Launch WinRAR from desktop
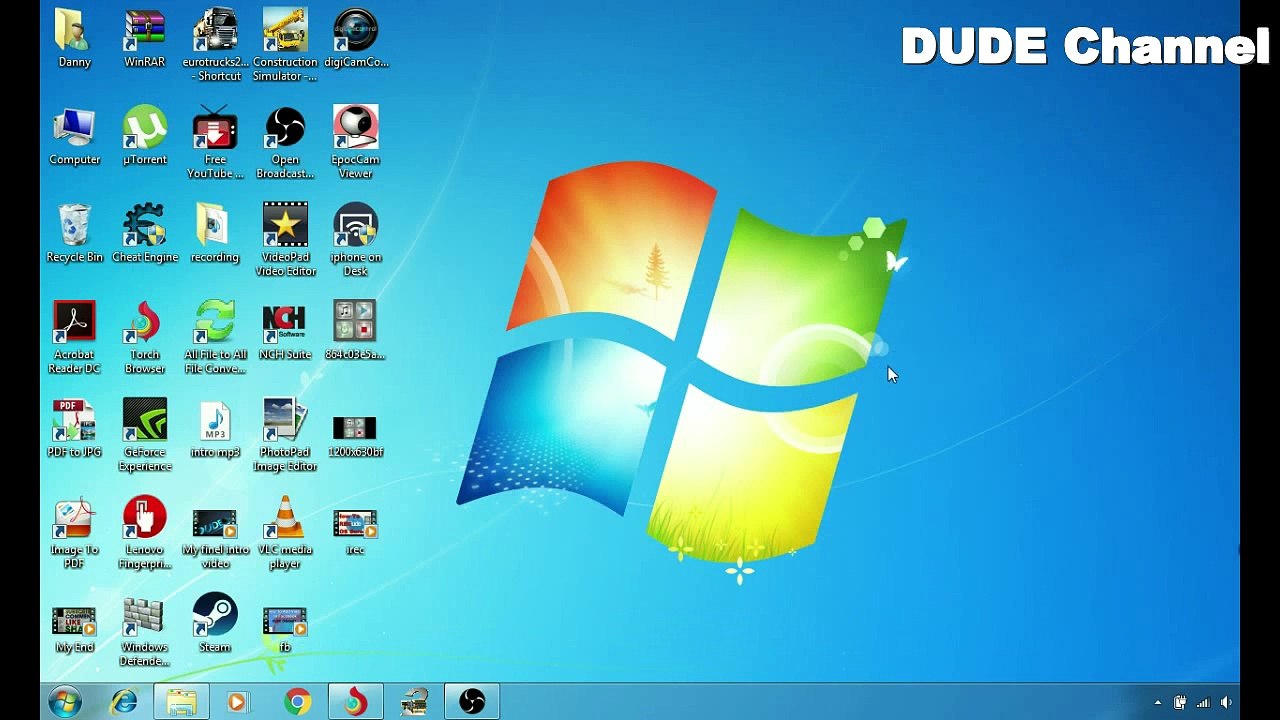This screenshot has height=720, width=1280. [145, 39]
